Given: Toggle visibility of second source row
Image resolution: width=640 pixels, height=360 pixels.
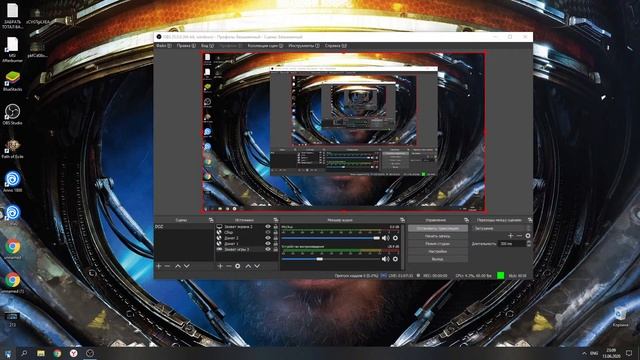Looking at the screenshot, I should tap(268, 232).
